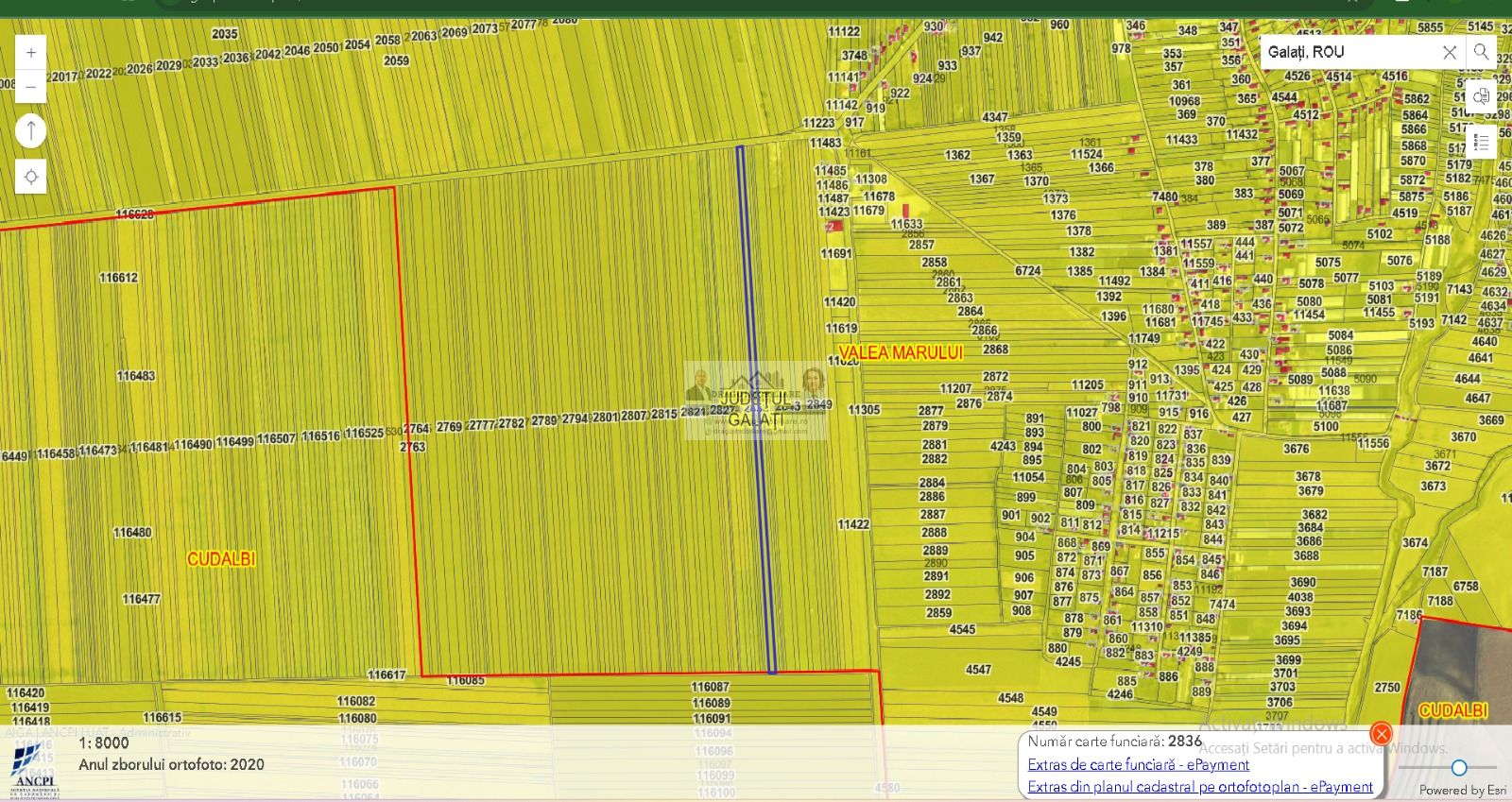Viewport: 1512px width, 802px height.
Task: Select parcel 116483 in Cudalbi
Action: 135,376
